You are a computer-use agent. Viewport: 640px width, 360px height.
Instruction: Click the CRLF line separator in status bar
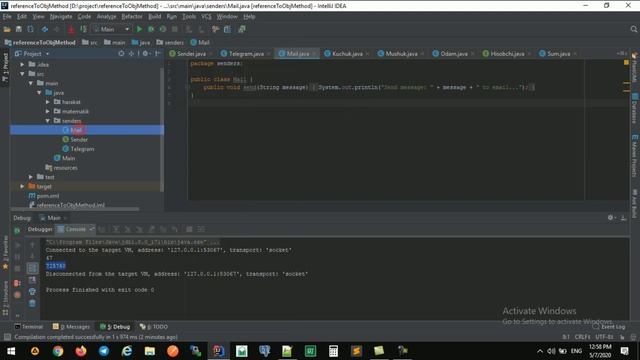(x=582, y=337)
